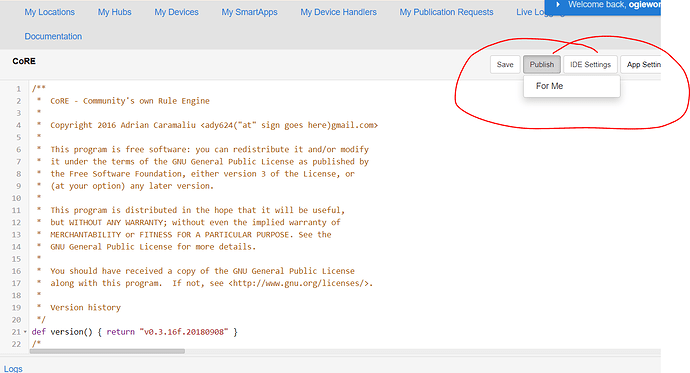Open App Settings
Screen dimensions: 690x373
(642, 65)
